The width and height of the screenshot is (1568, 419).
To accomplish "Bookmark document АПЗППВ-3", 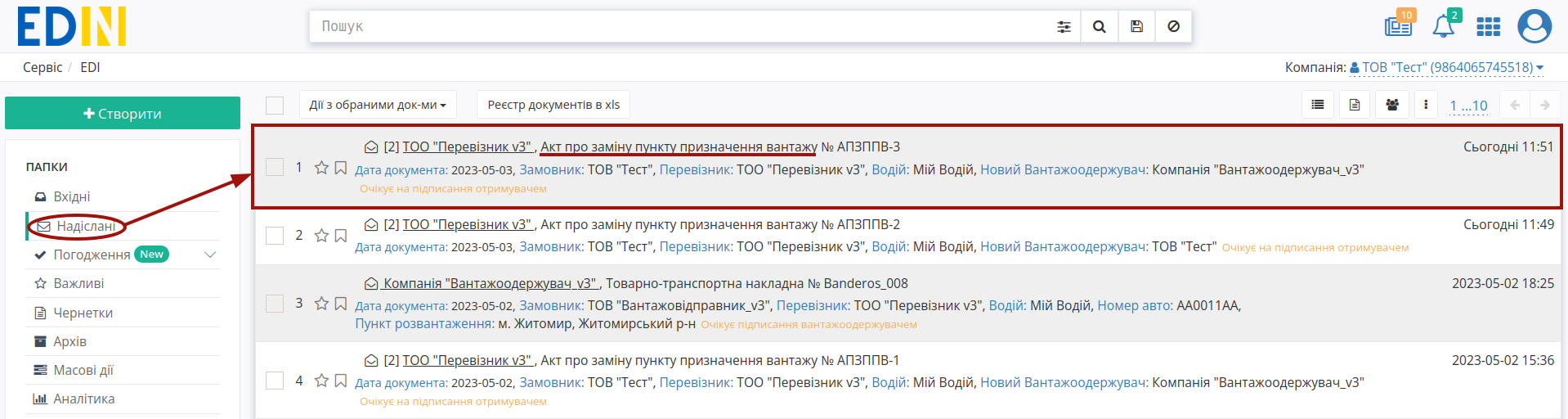I will (x=341, y=168).
